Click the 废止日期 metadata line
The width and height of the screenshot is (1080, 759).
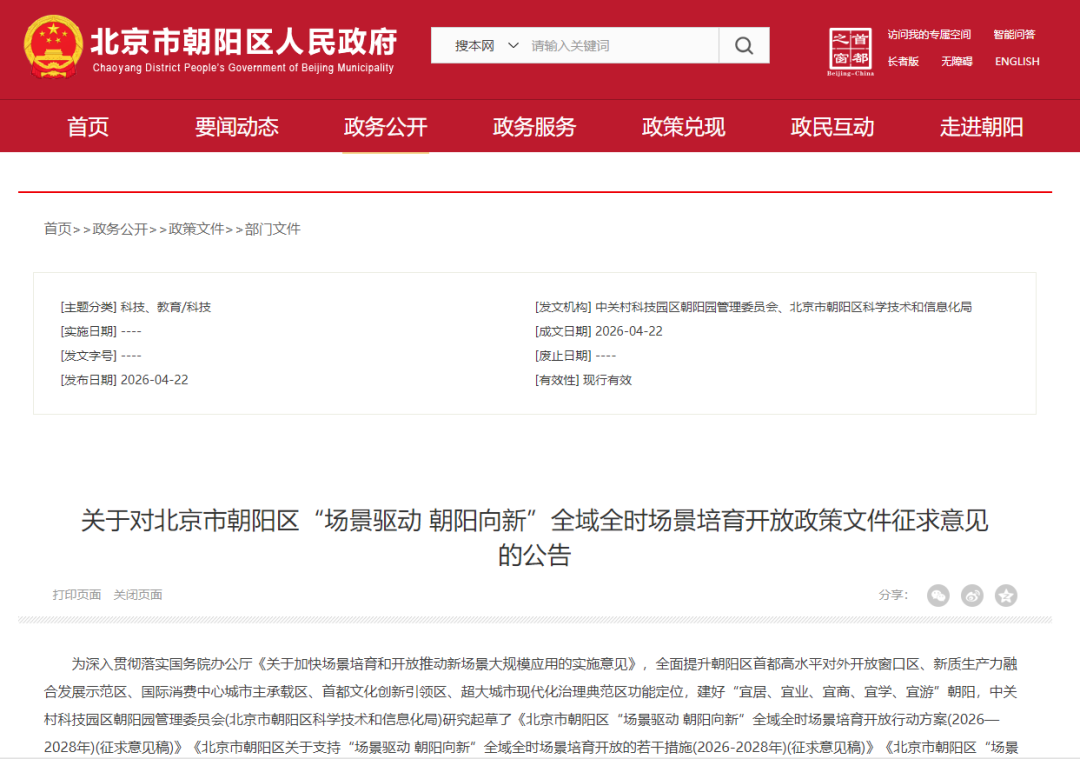(x=576, y=356)
